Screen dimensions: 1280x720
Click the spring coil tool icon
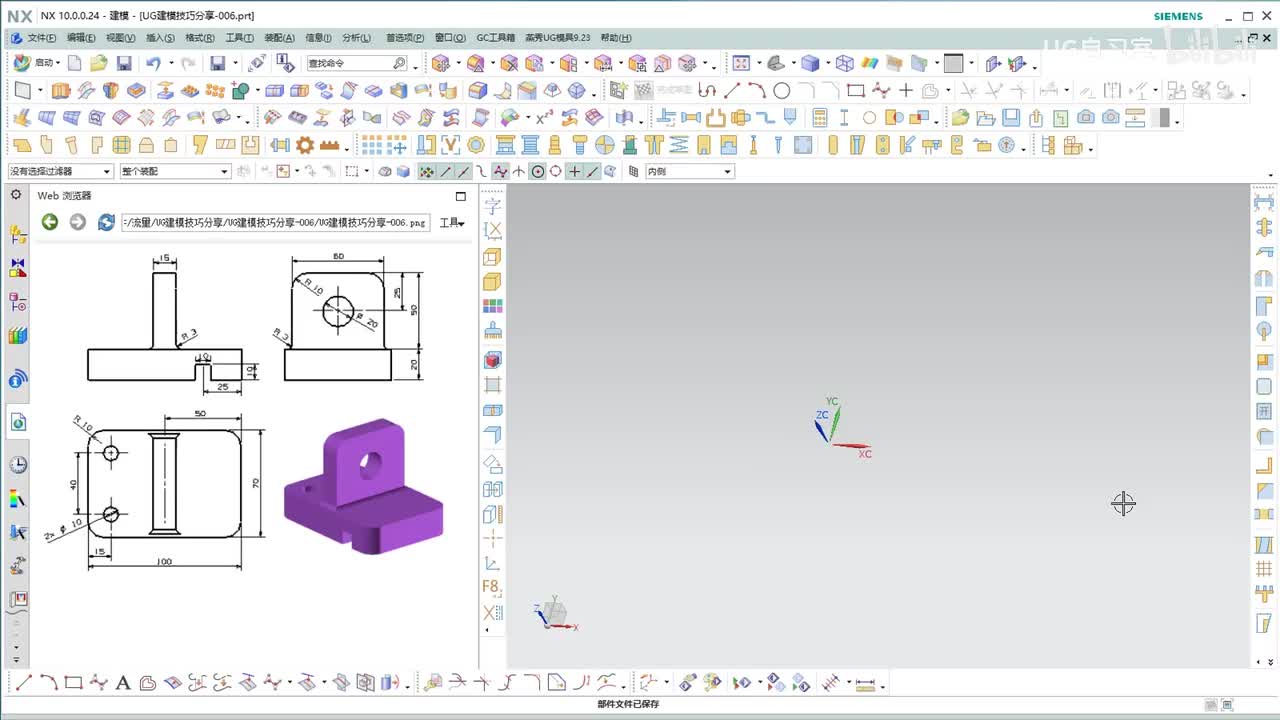pyautogui.click(x=679, y=145)
